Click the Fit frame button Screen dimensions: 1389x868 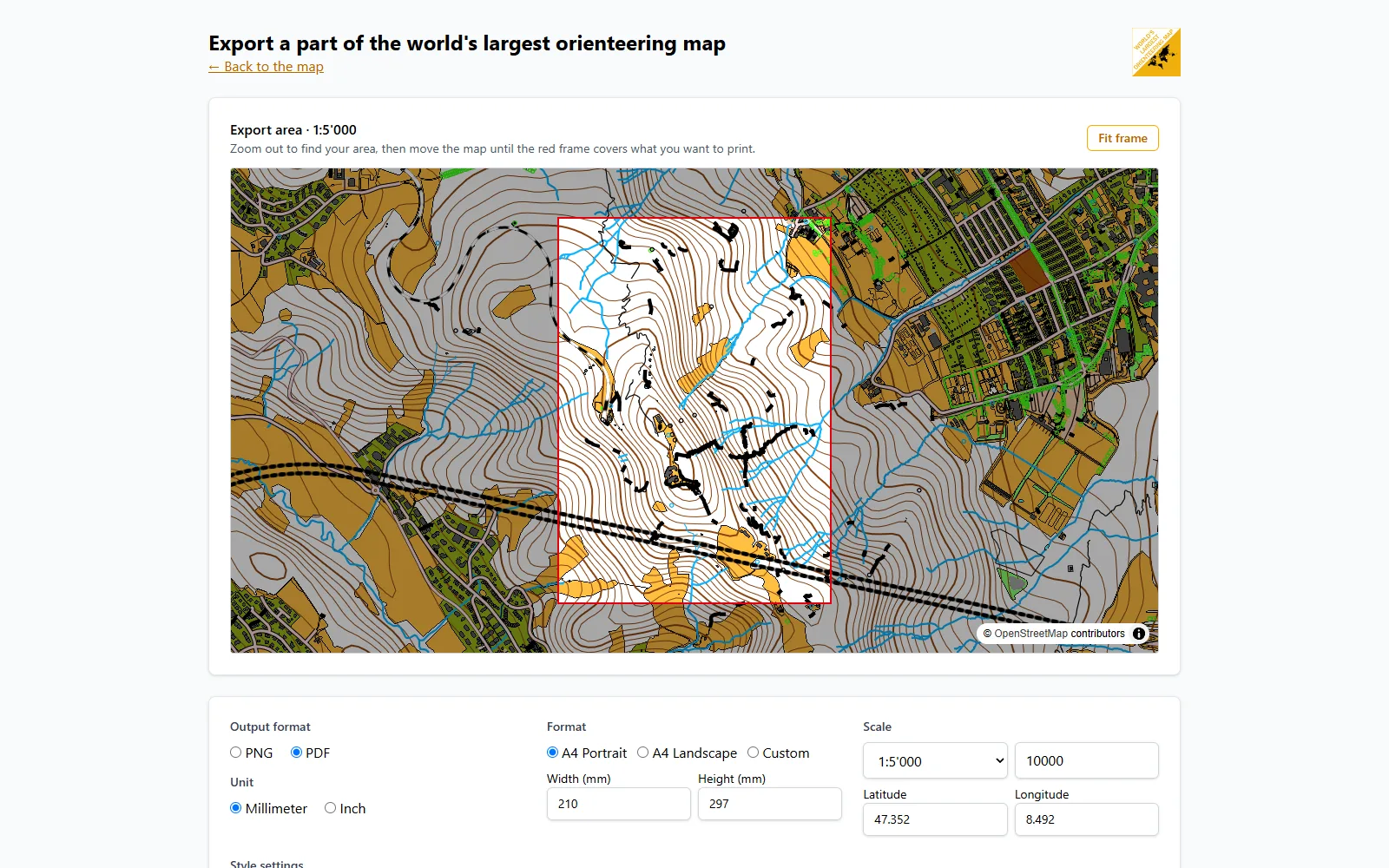[x=1122, y=138]
